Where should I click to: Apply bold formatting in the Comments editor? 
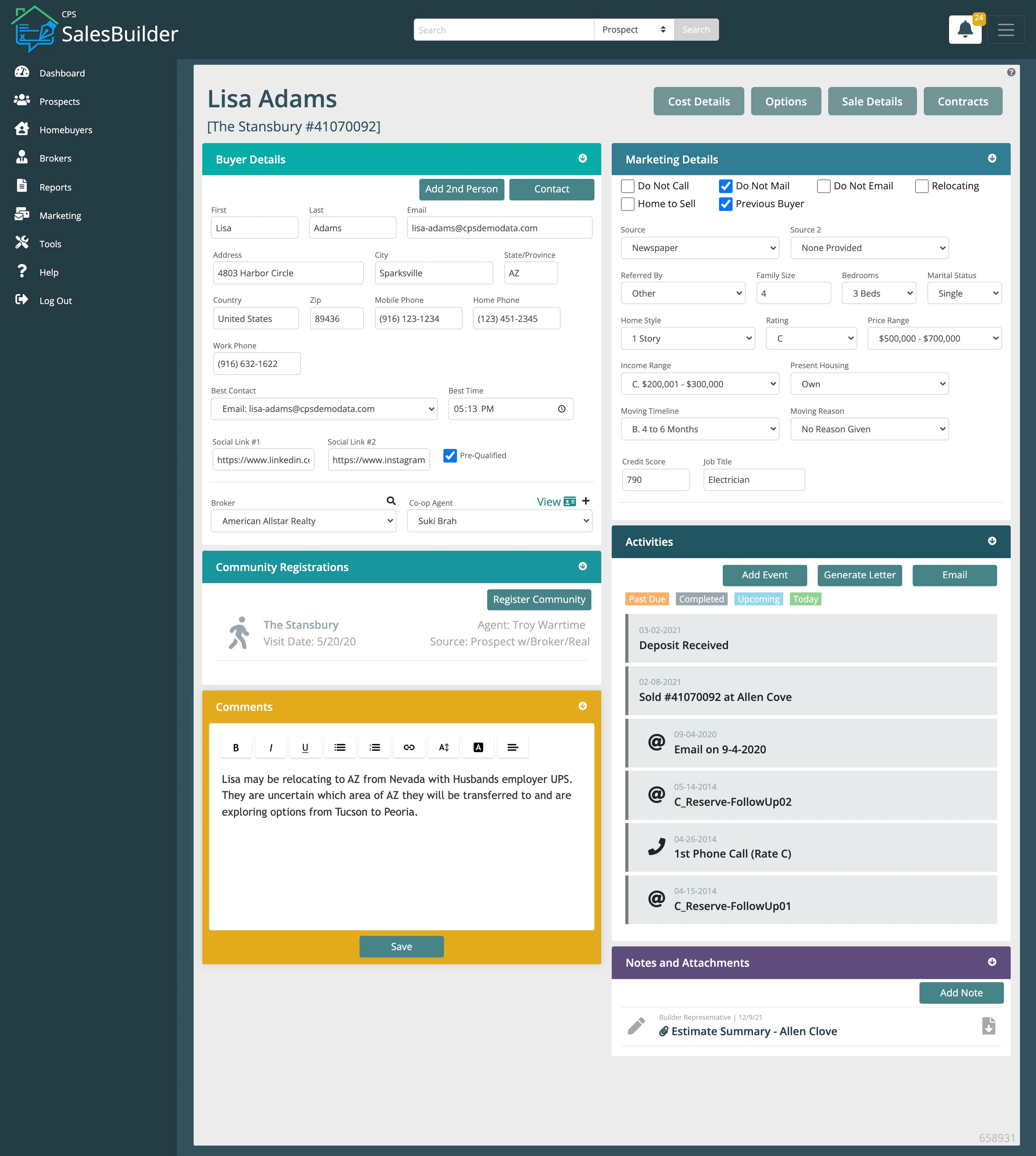point(236,747)
